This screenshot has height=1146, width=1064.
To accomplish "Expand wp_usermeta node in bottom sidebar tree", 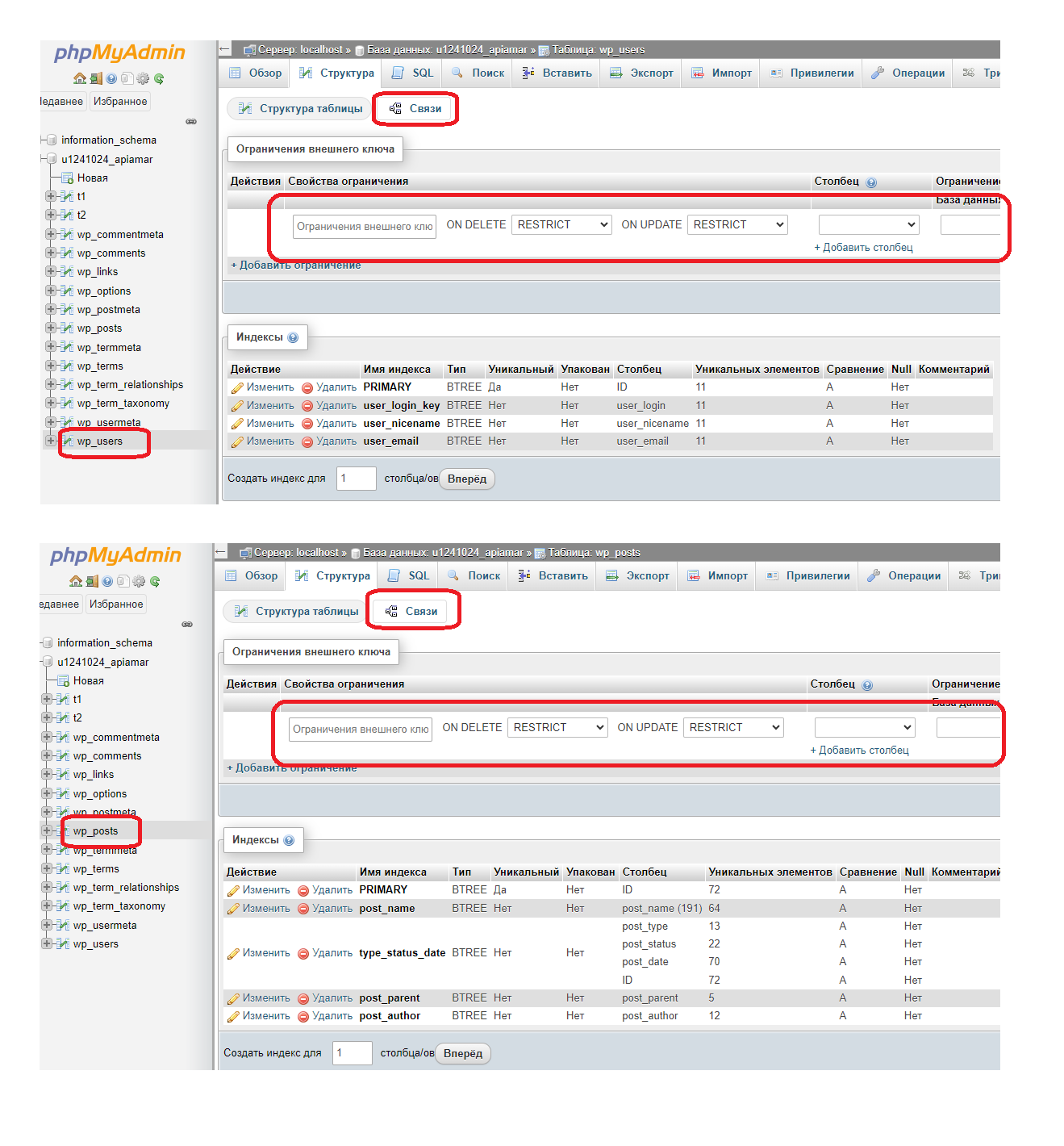I will [x=46, y=926].
